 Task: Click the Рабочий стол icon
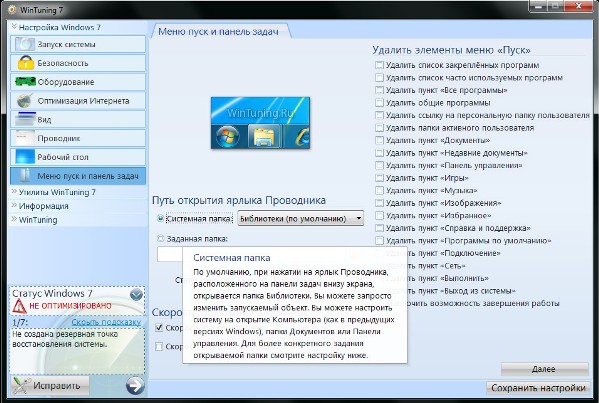pos(25,157)
